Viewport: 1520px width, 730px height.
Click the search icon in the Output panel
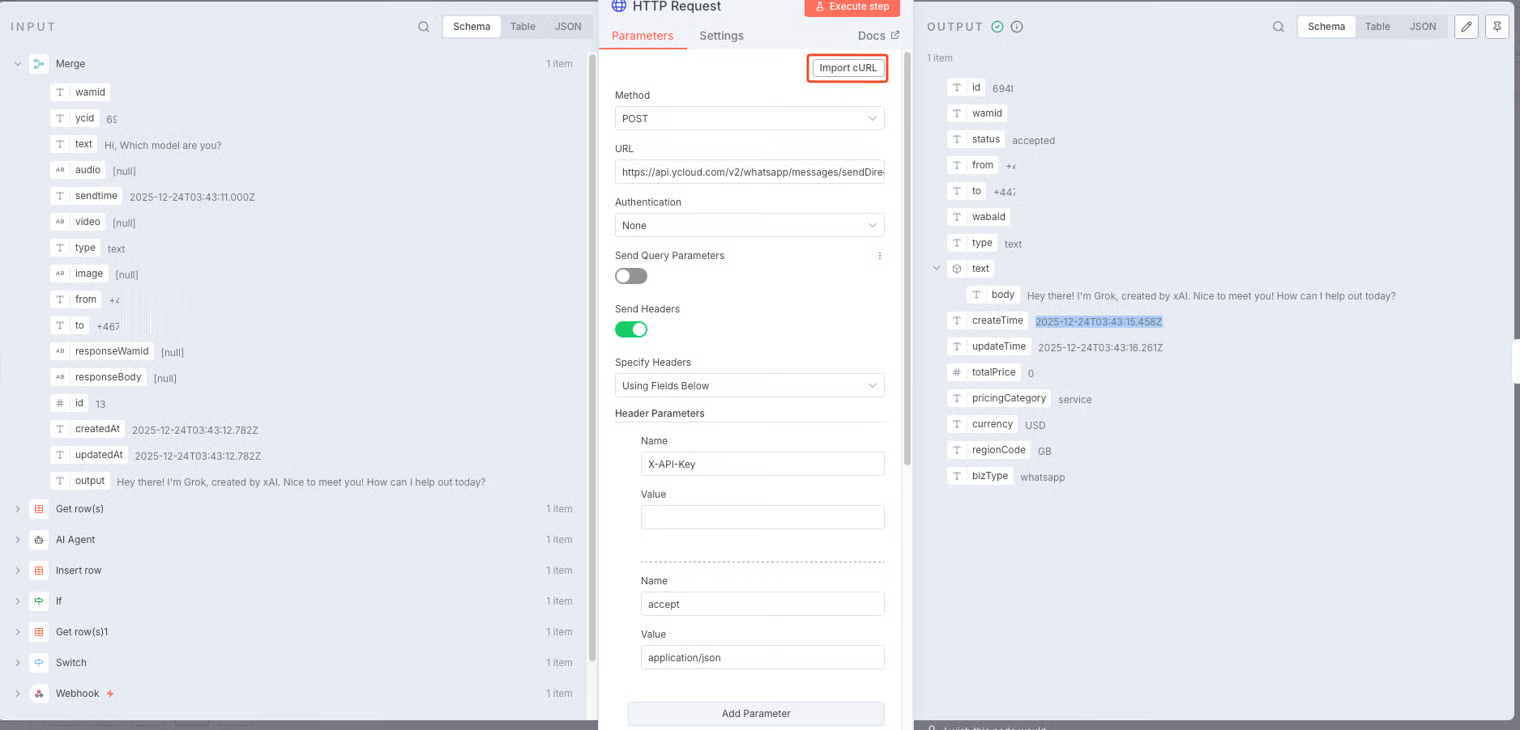pyautogui.click(x=1278, y=27)
